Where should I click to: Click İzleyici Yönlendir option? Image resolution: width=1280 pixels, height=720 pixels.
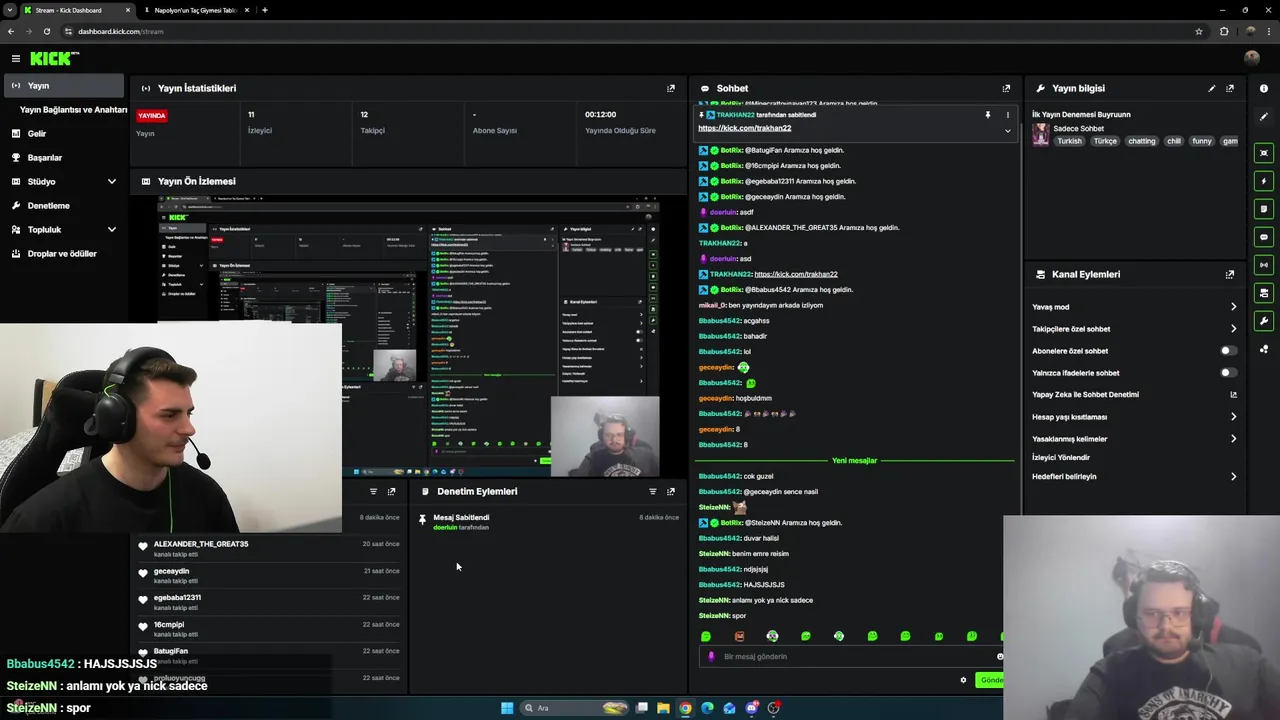point(1061,458)
